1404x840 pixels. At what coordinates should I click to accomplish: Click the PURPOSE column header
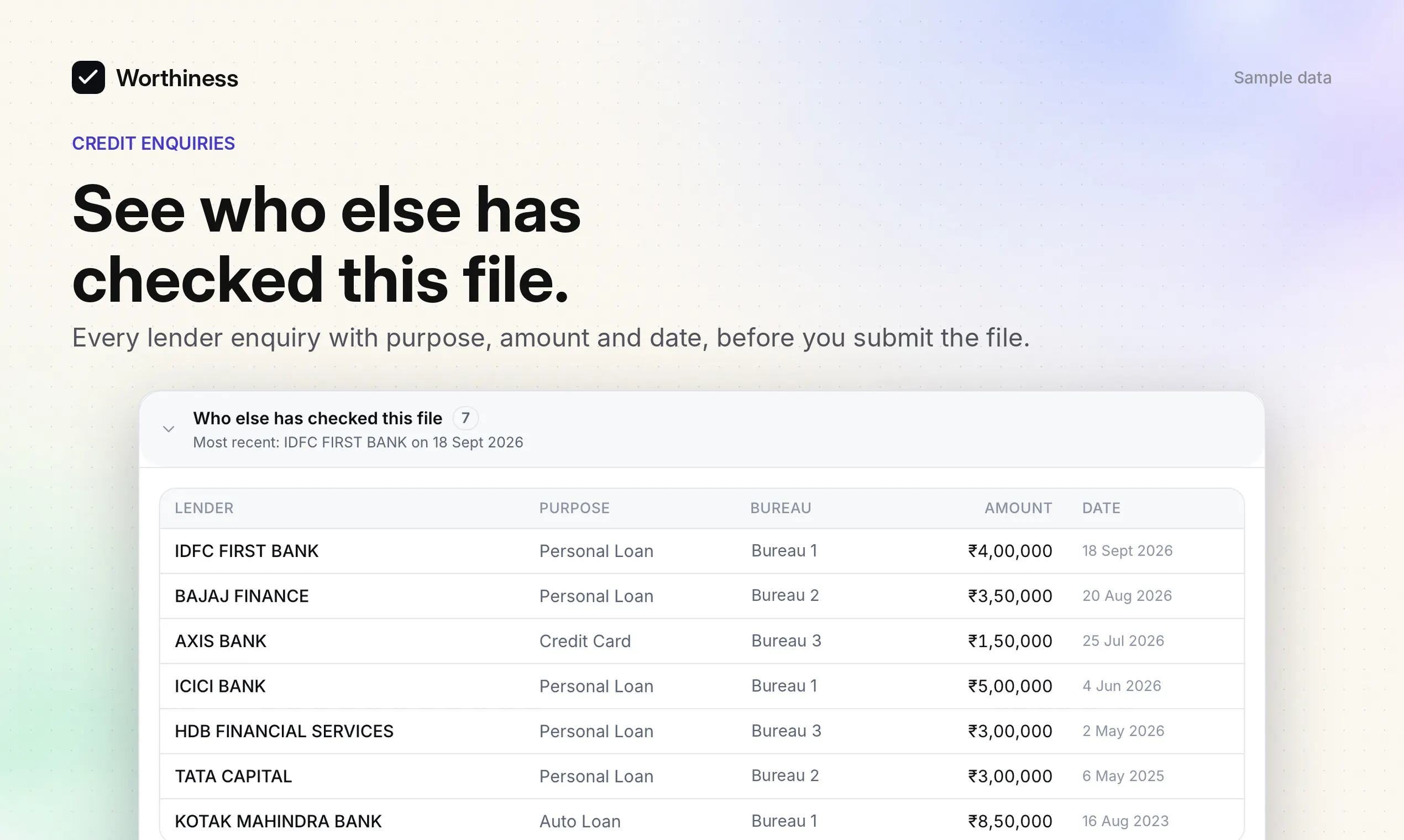(574, 508)
